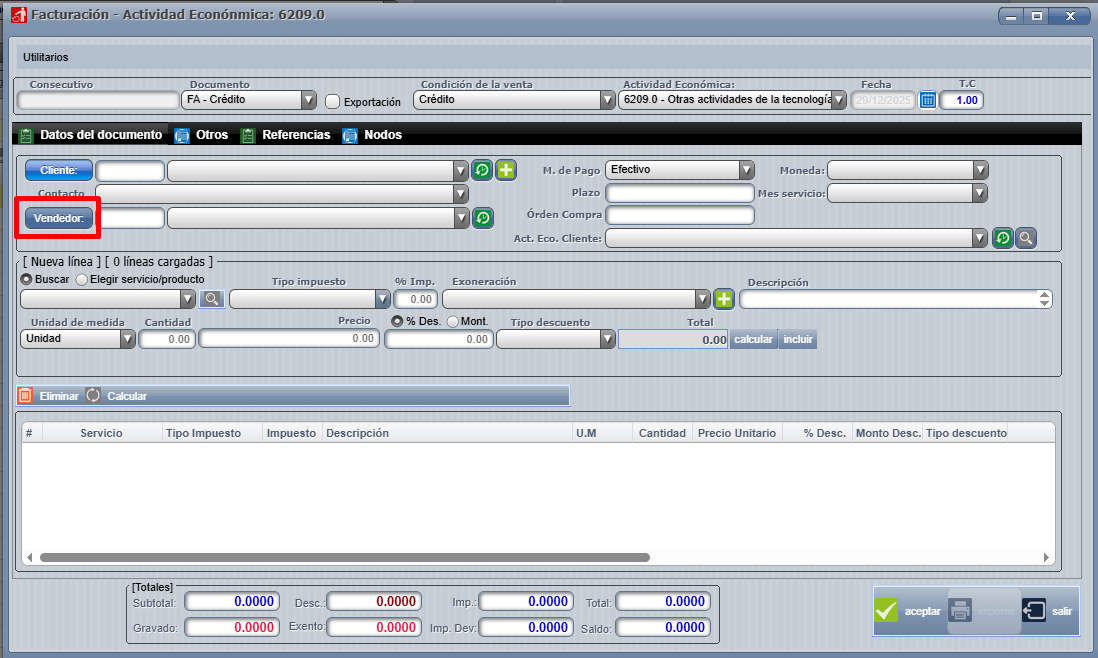This screenshot has height=658, width=1098.
Task: Click the green plus icon beside Exoneración
Action: [x=722, y=298]
